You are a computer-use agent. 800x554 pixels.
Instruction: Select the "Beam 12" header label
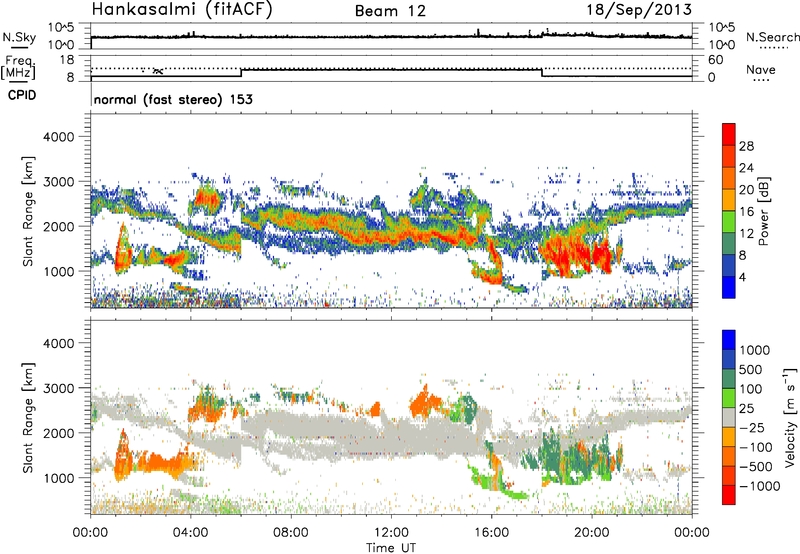[x=390, y=11]
